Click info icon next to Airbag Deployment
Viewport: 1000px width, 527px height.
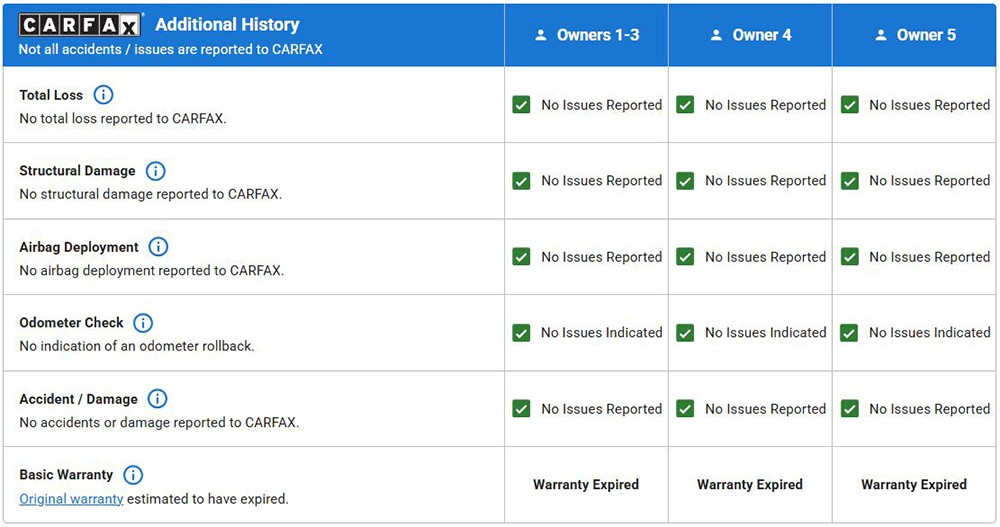pyautogui.click(x=158, y=247)
